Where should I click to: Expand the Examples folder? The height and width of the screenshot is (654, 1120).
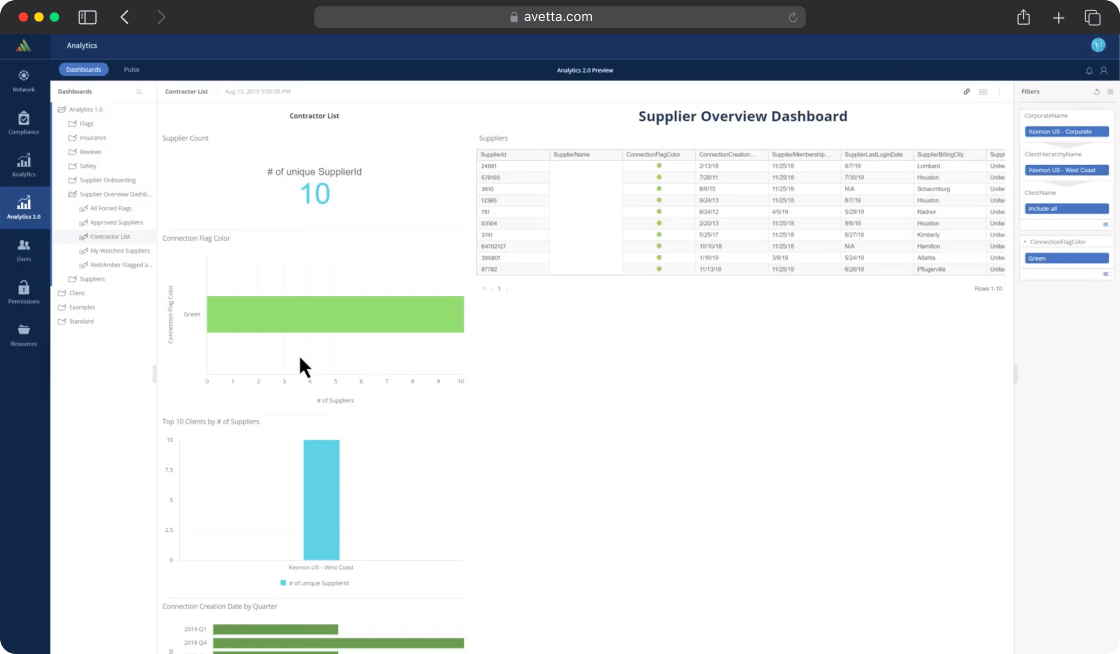pos(61,307)
